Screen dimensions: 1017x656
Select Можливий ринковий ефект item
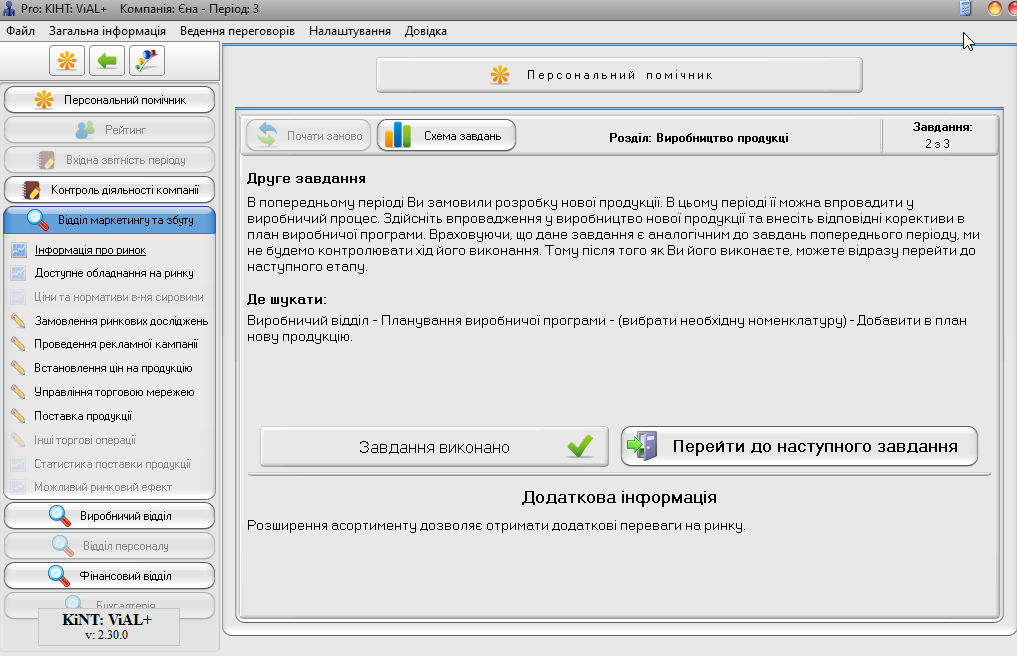(103, 487)
